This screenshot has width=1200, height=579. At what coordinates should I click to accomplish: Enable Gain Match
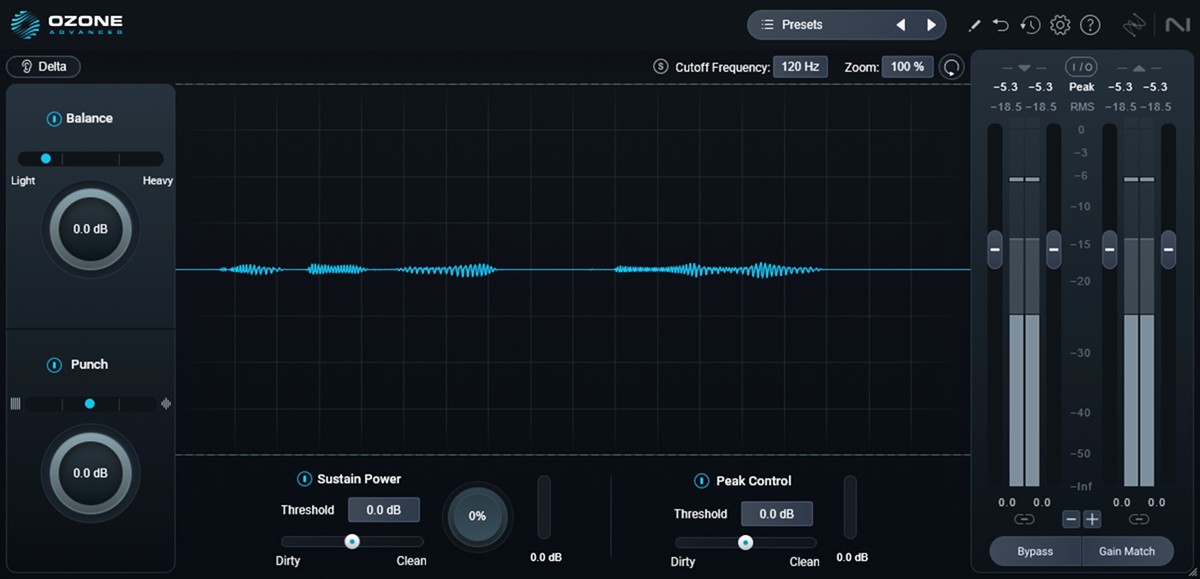[1127, 551]
